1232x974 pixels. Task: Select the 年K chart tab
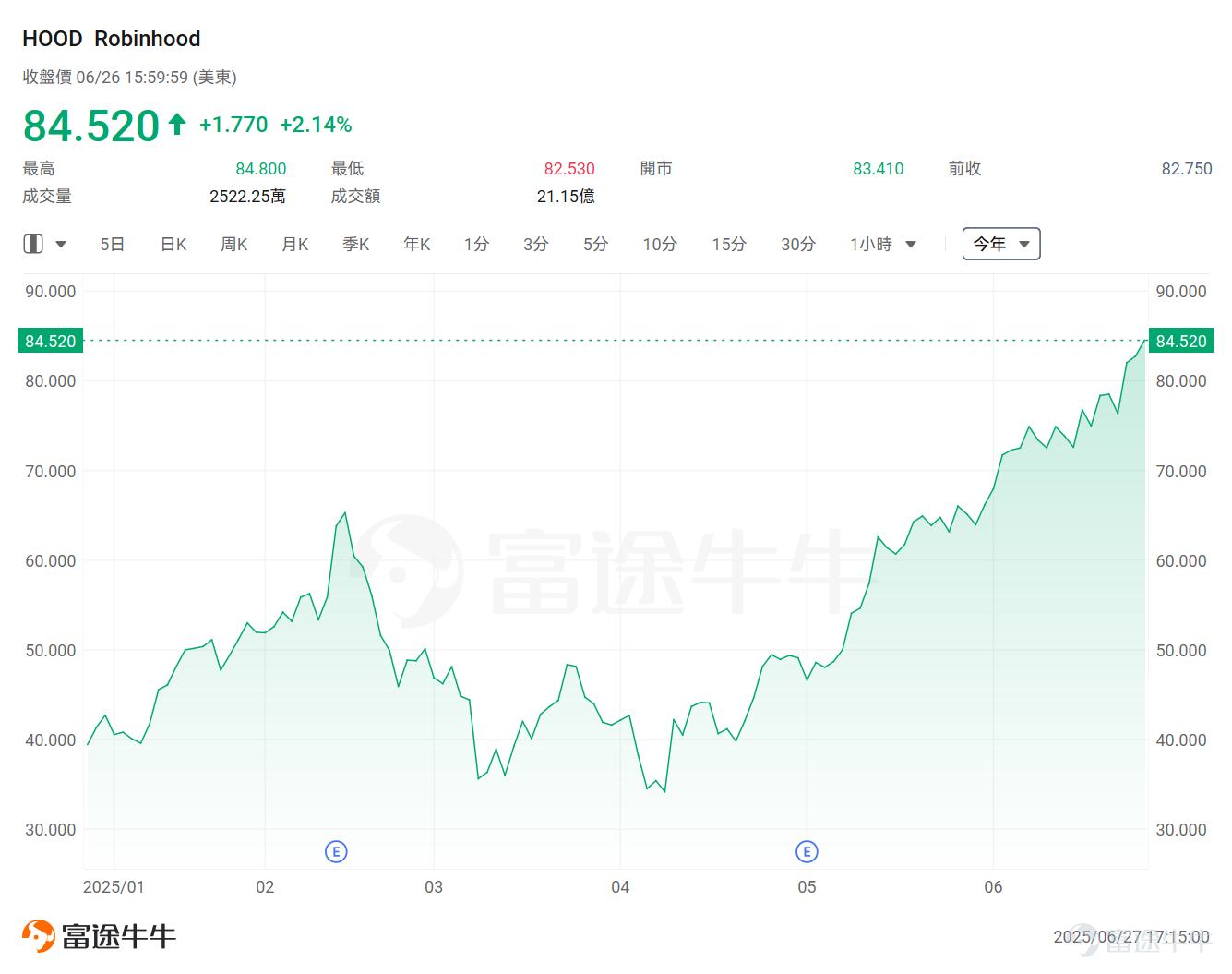click(x=417, y=244)
